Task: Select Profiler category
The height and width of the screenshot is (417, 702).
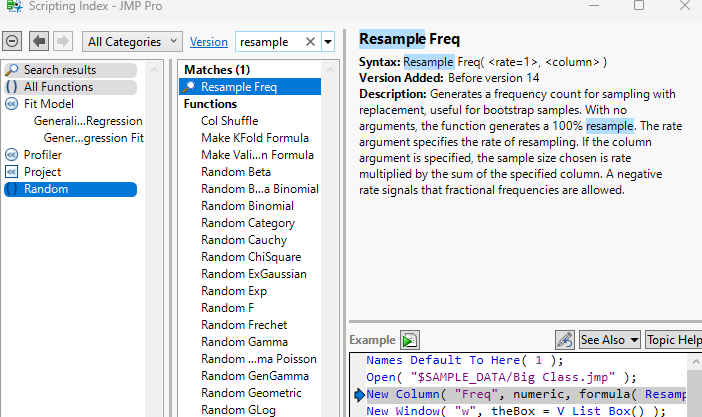Action: click(x=43, y=155)
